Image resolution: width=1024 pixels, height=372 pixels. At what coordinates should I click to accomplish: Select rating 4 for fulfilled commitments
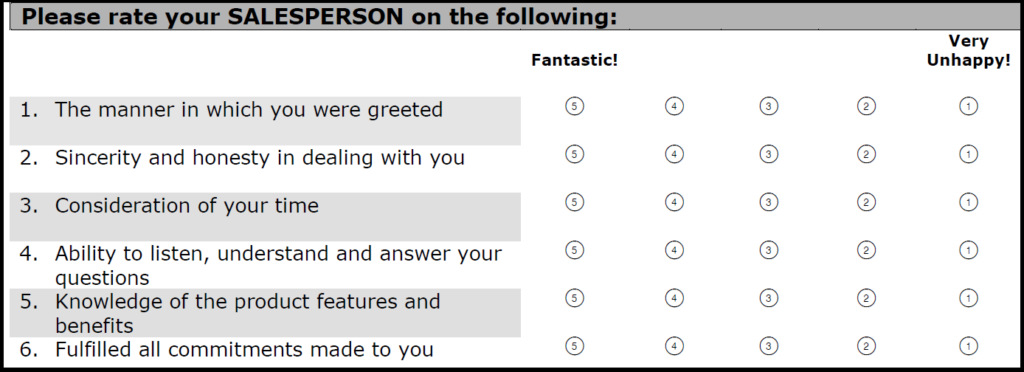[x=674, y=346]
